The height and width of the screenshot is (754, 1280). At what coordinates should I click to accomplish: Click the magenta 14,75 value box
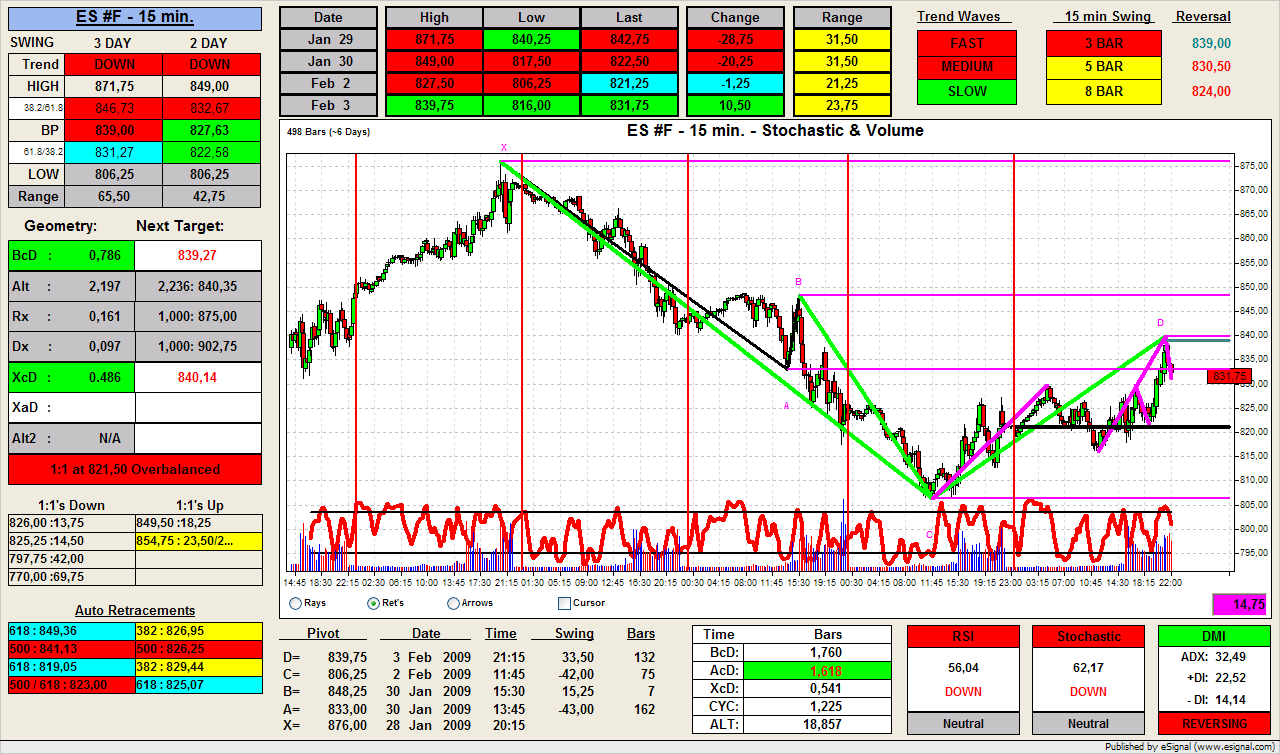pyautogui.click(x=1241, y=605)
